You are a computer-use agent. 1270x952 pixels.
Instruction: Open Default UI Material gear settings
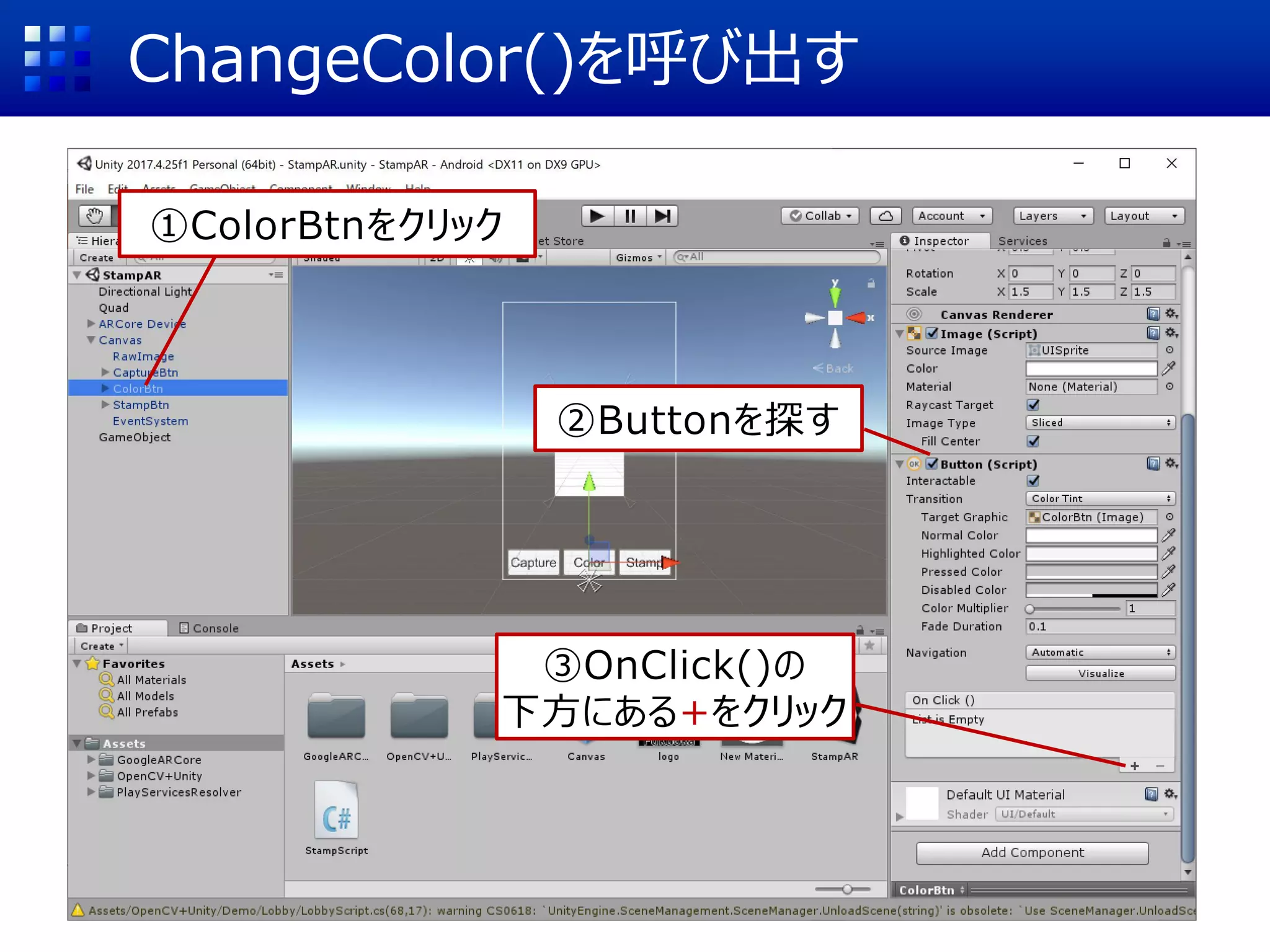click(1171, 794)
